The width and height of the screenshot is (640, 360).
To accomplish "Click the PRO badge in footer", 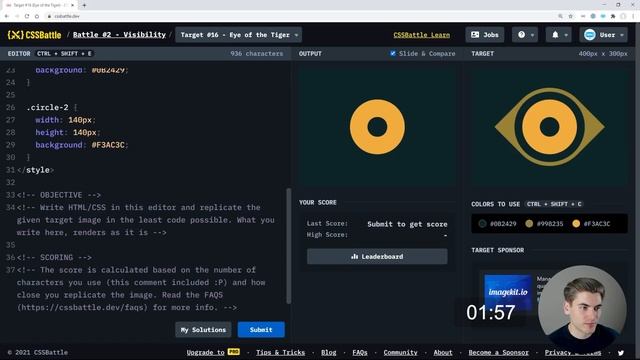I will [x=233, y=352].
